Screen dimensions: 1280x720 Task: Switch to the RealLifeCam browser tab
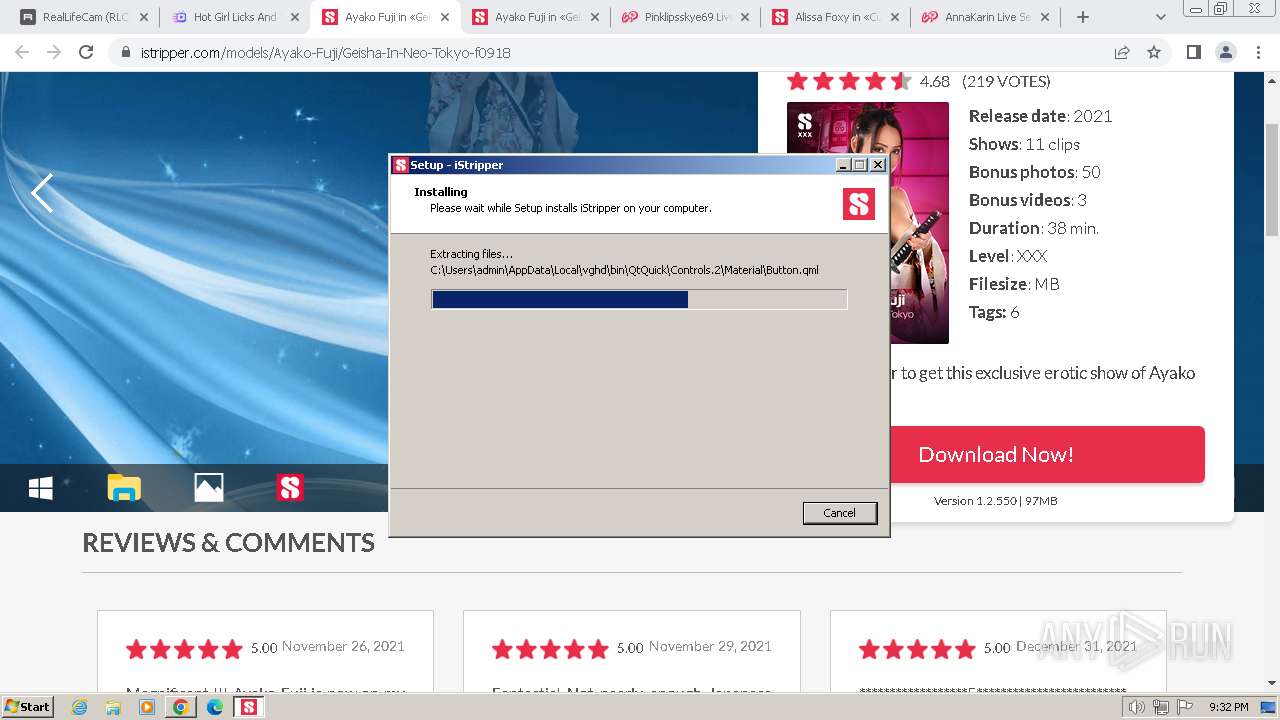tap(85, 17)
